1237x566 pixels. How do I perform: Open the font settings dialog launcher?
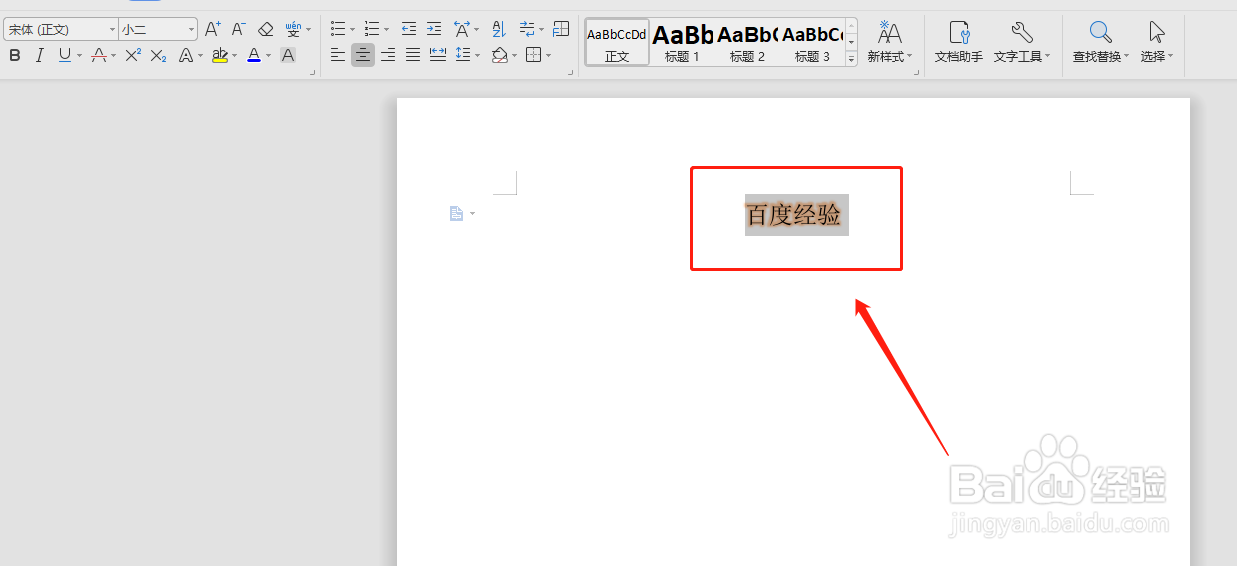click(x=312, y=72)
